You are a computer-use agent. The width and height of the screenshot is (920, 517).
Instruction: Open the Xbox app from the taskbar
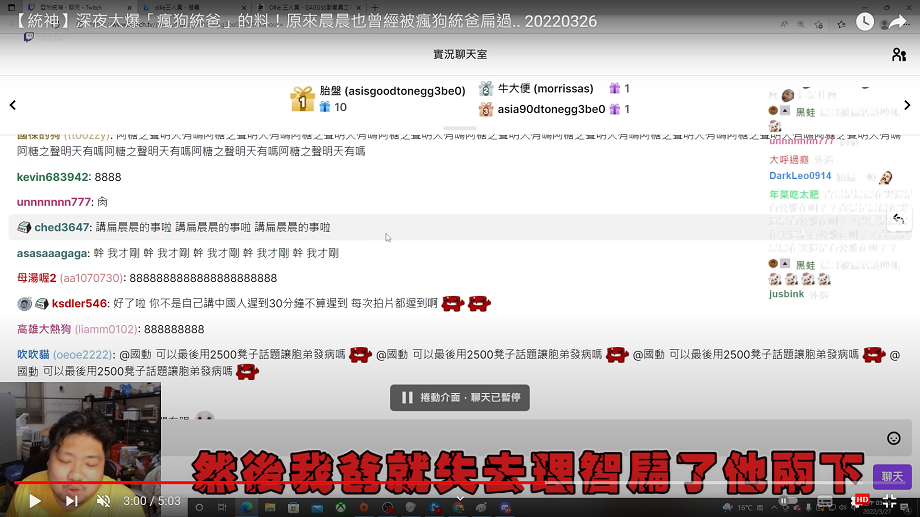(340, 508)
